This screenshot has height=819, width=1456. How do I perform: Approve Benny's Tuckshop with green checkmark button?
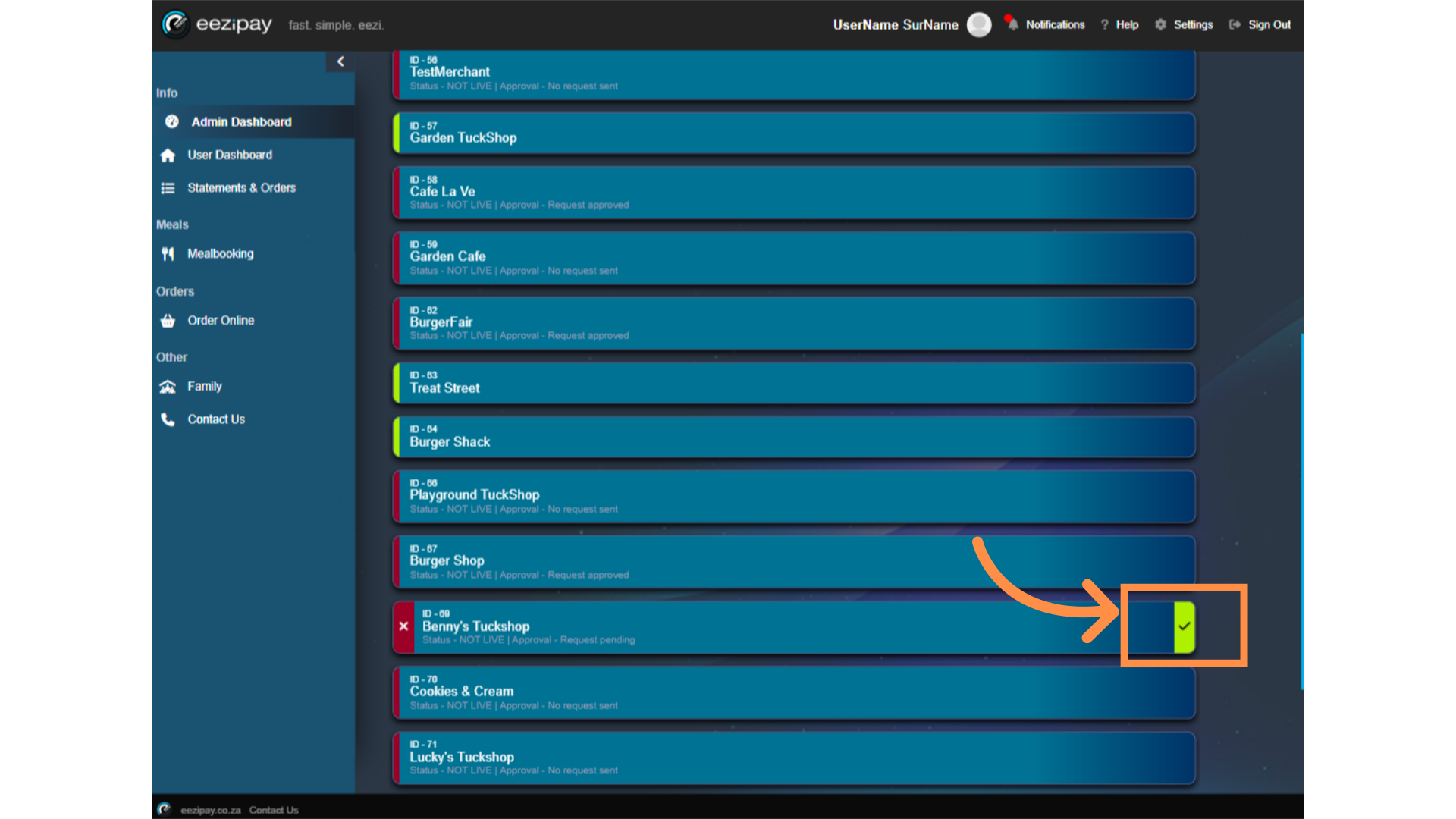pyautogui.click(x=1184, y=626)
